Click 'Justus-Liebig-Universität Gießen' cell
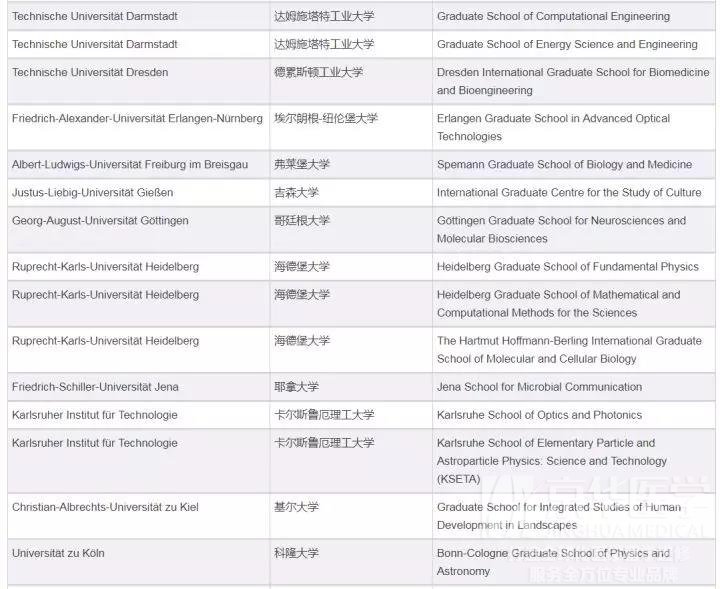 pos(138,192)
